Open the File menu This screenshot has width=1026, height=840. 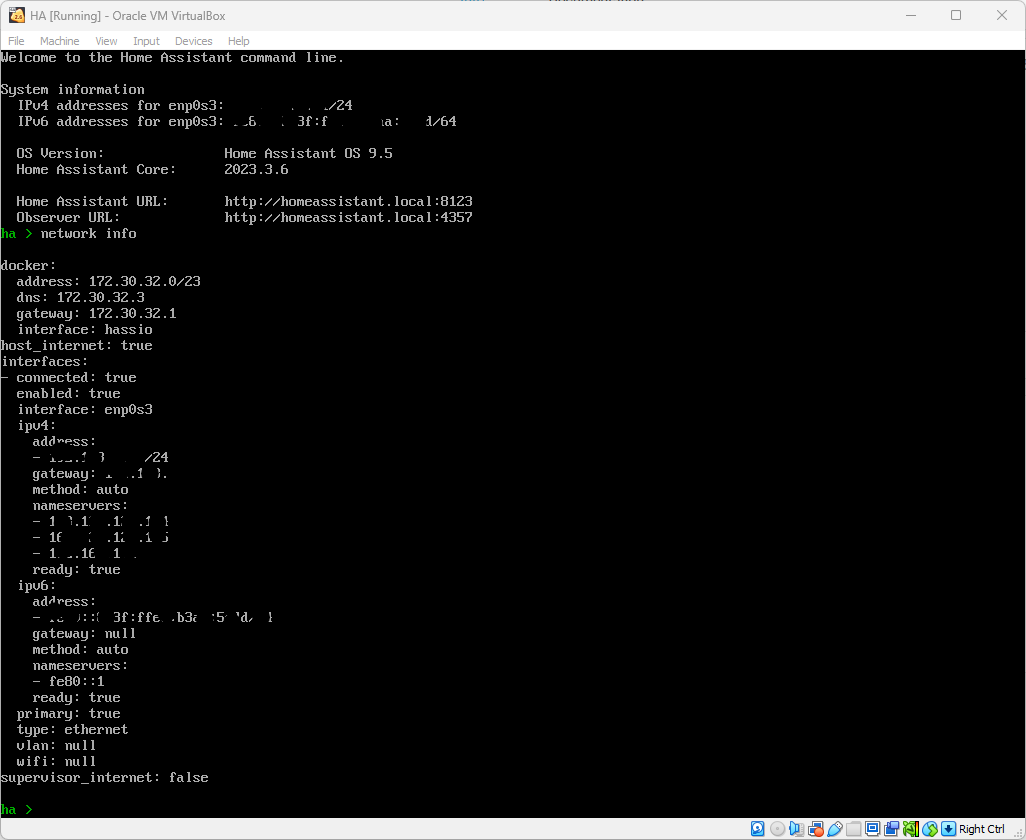click(x=16, y=41)
